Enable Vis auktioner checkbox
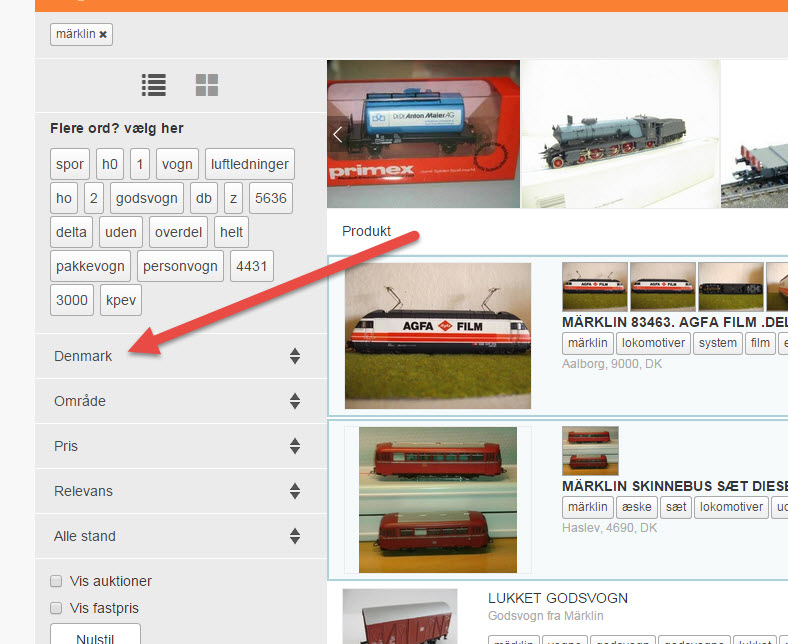788x644 pixels. click(56, 581)
